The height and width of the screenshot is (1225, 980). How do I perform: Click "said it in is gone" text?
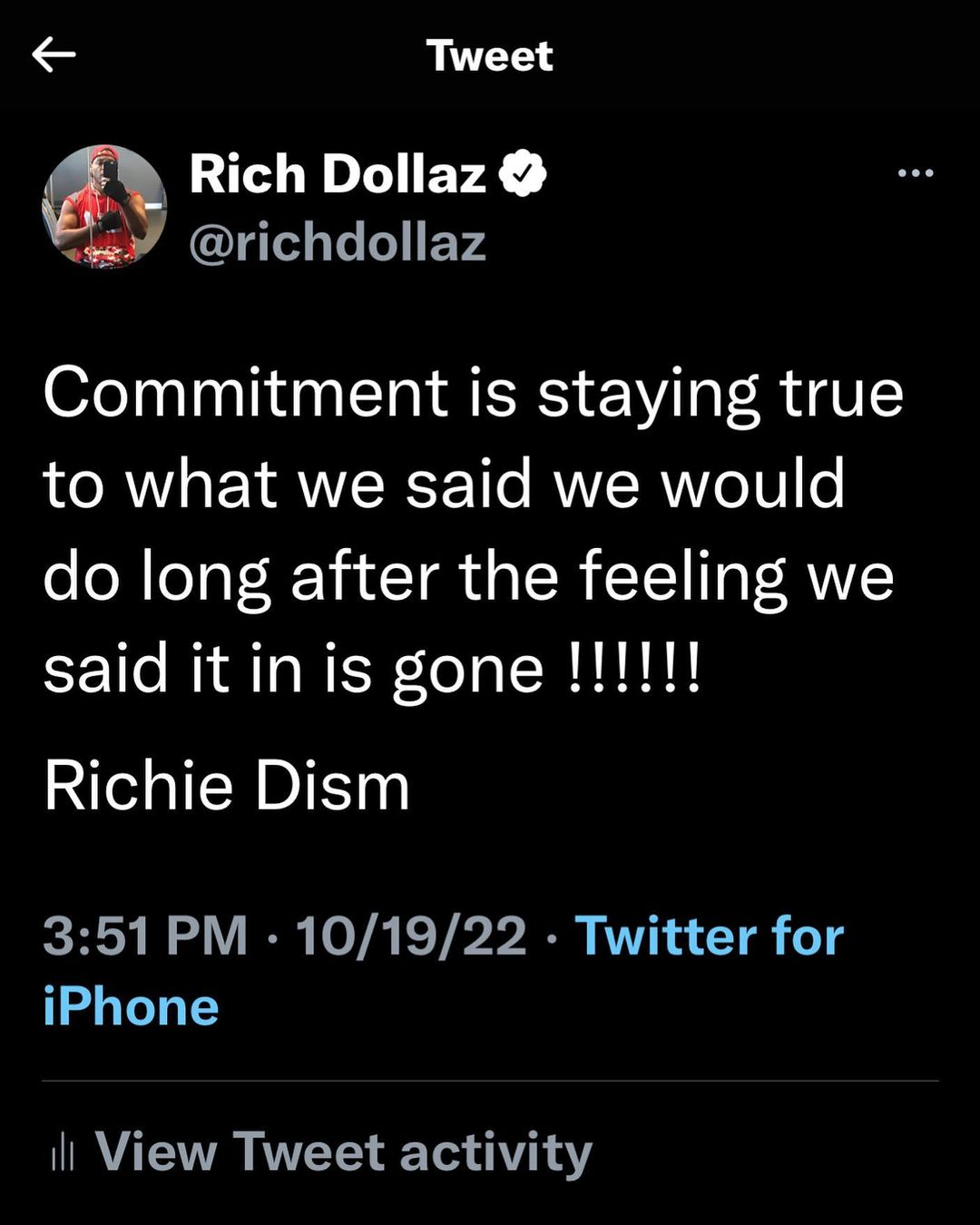pyautogui.click(x=293, y=670)
